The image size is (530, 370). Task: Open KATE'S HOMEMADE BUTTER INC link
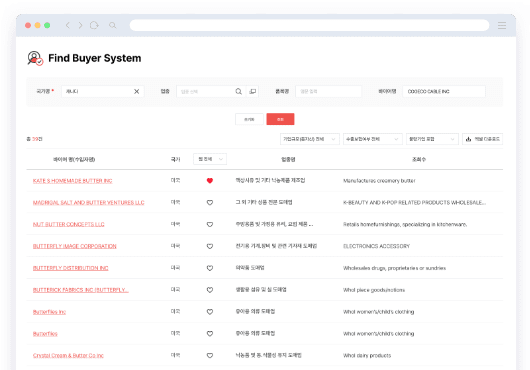coord(72,181)
